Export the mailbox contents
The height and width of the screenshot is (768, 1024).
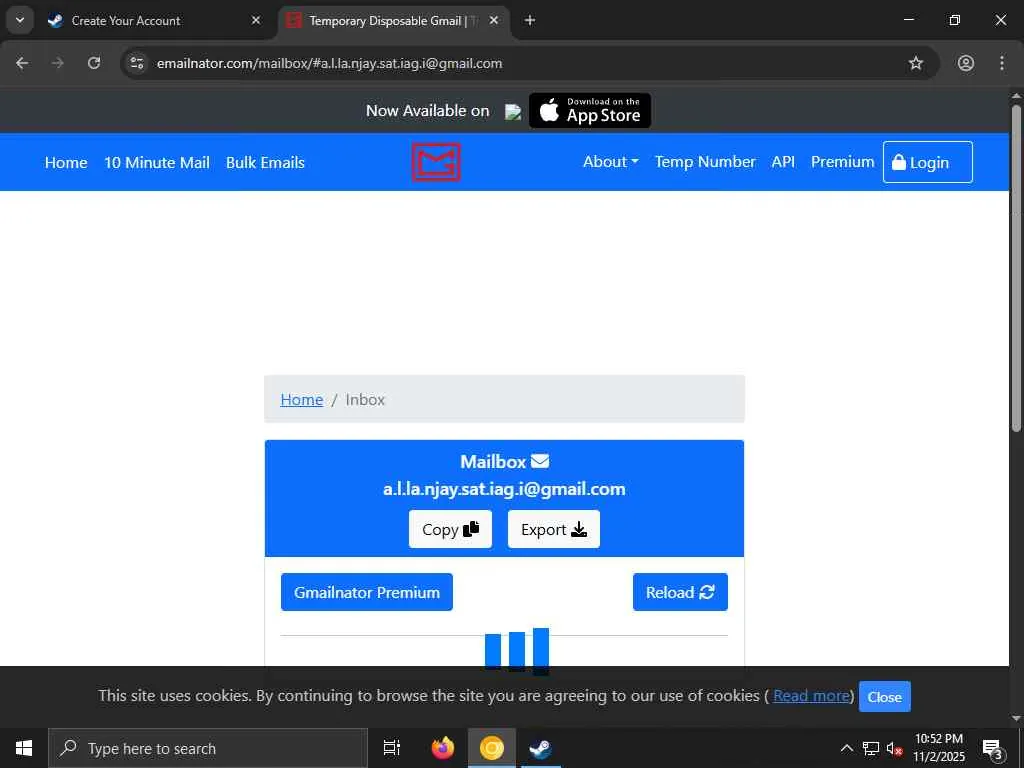(x=554, y=529)
